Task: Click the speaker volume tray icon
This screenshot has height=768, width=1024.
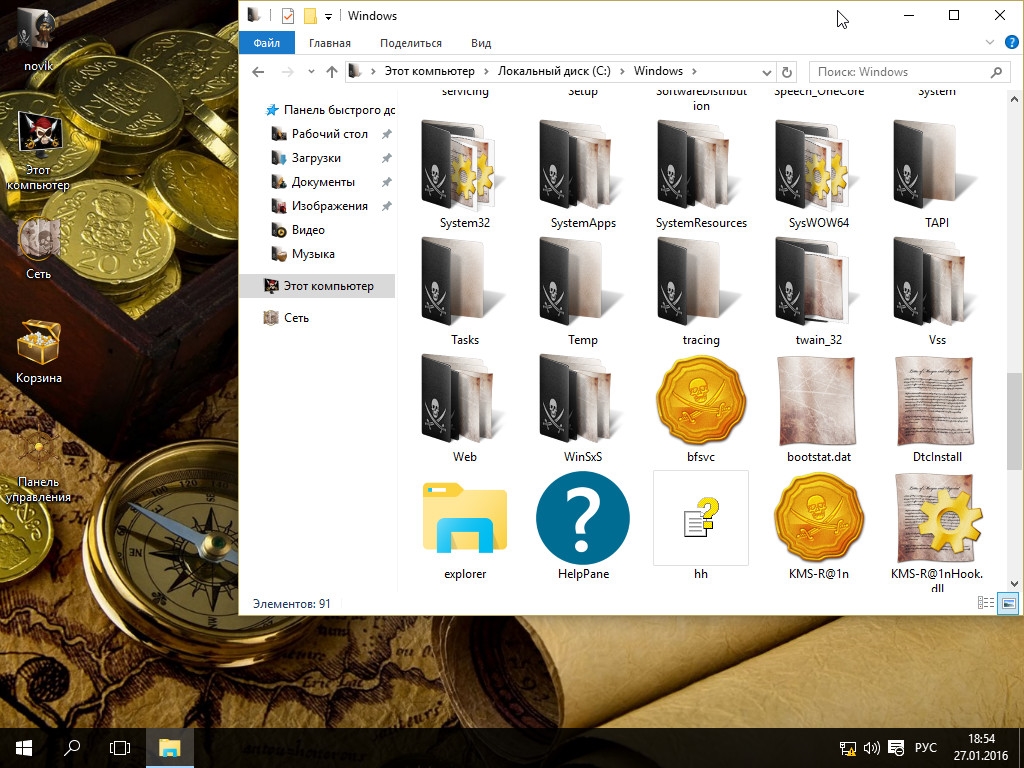Action: (870, 747)
